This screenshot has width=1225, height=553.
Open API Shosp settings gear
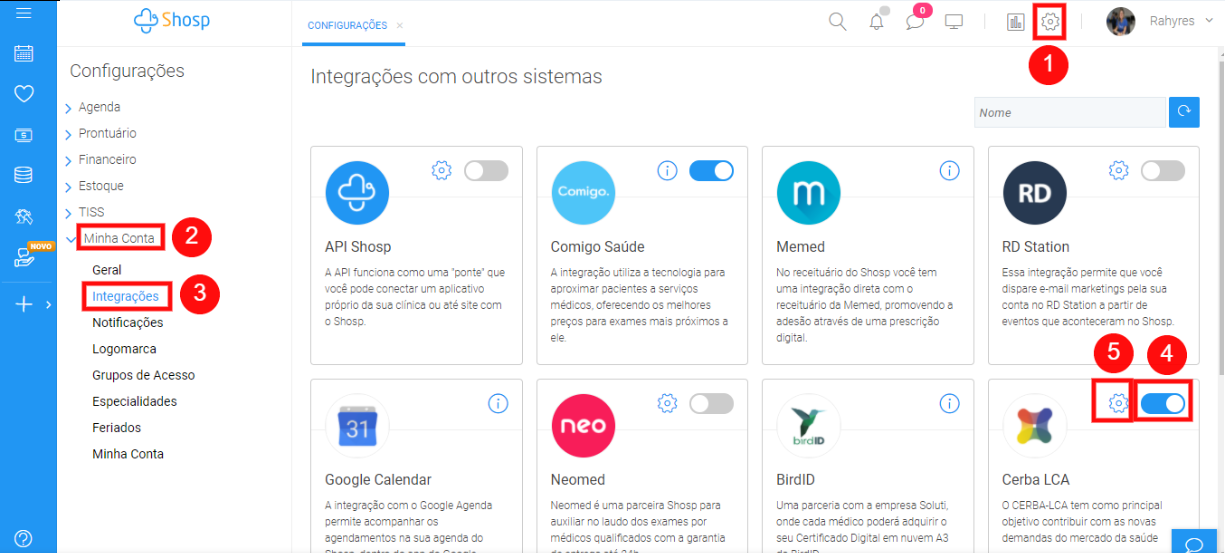coord(441,171)
